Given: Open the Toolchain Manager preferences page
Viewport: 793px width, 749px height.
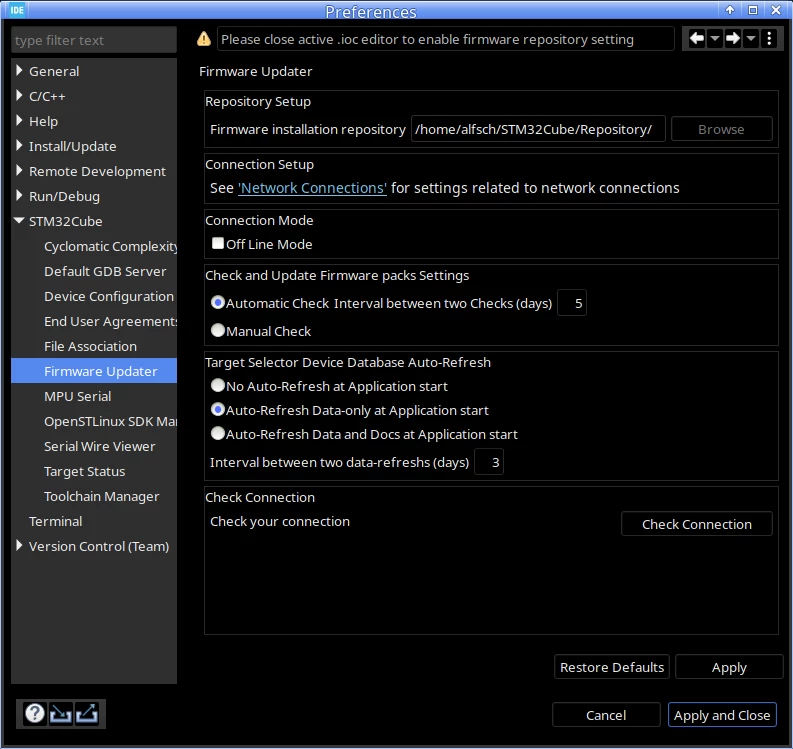Looking at the screenshot, I should [x=102, y=497].
